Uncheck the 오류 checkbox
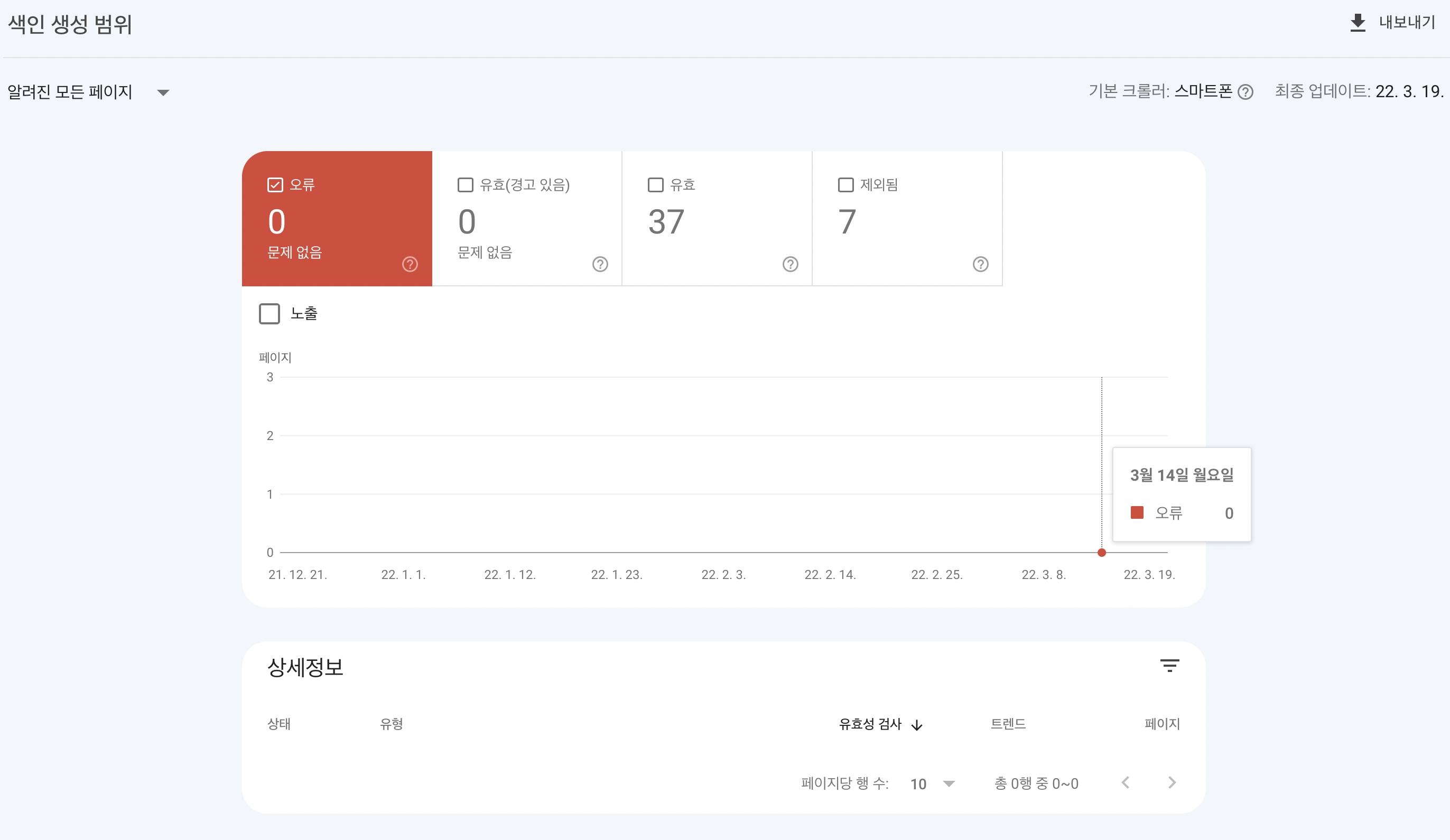1450x840 pixels. (x=275, y=185)
